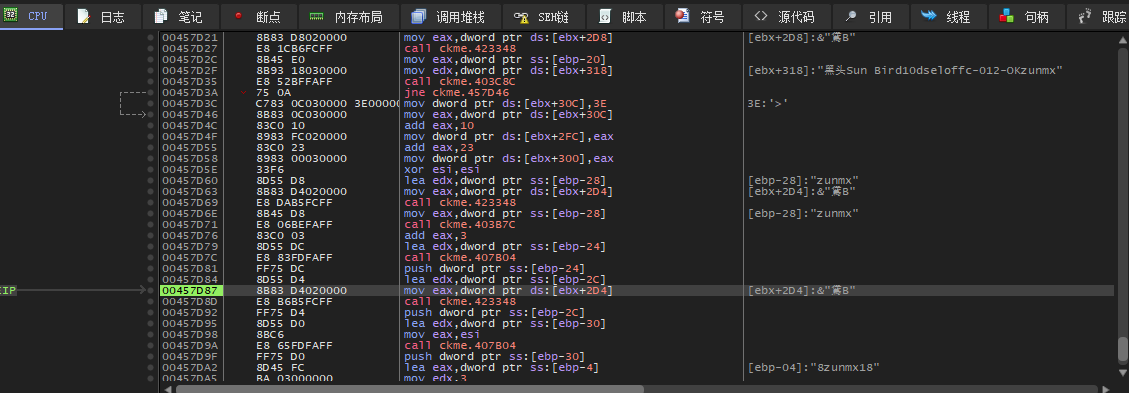Toggle breakpoint dot beside address 00457D8D
The width and height of the screenshot is (1129, 393).
pyautogui.click(x=150, y=301)
